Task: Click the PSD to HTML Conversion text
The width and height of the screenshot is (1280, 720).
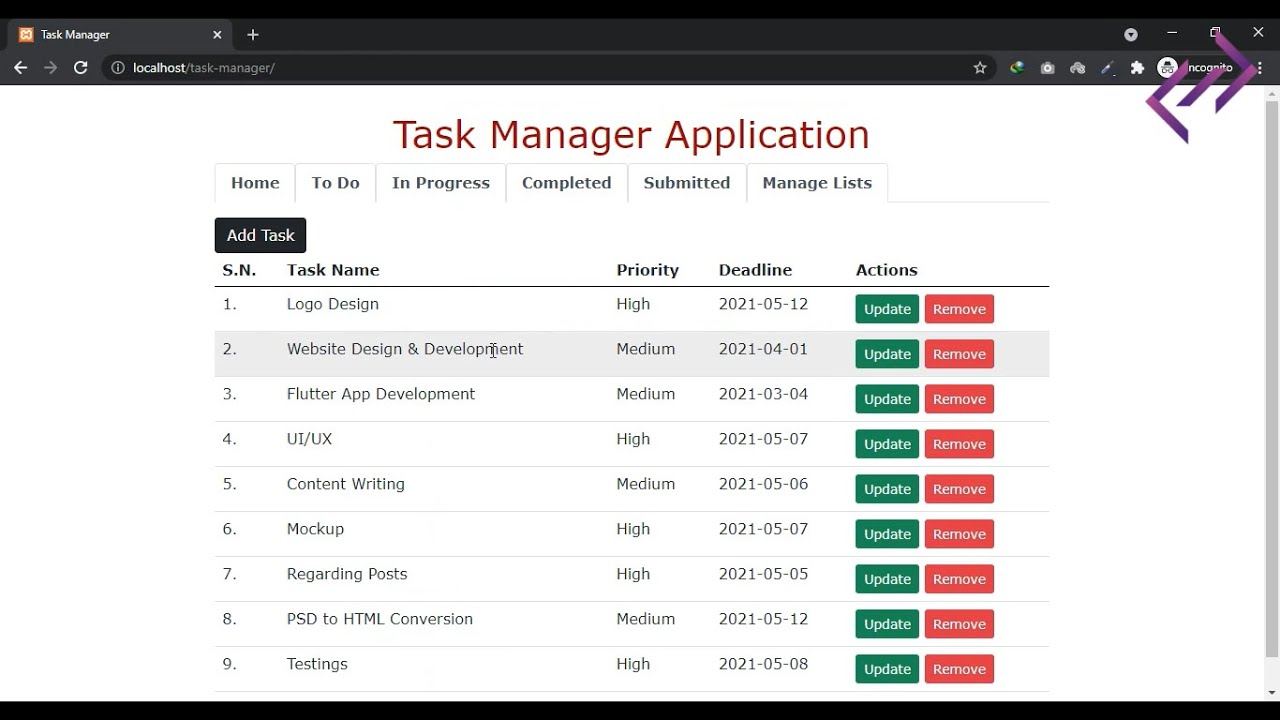Action: (x=380, y=619)
